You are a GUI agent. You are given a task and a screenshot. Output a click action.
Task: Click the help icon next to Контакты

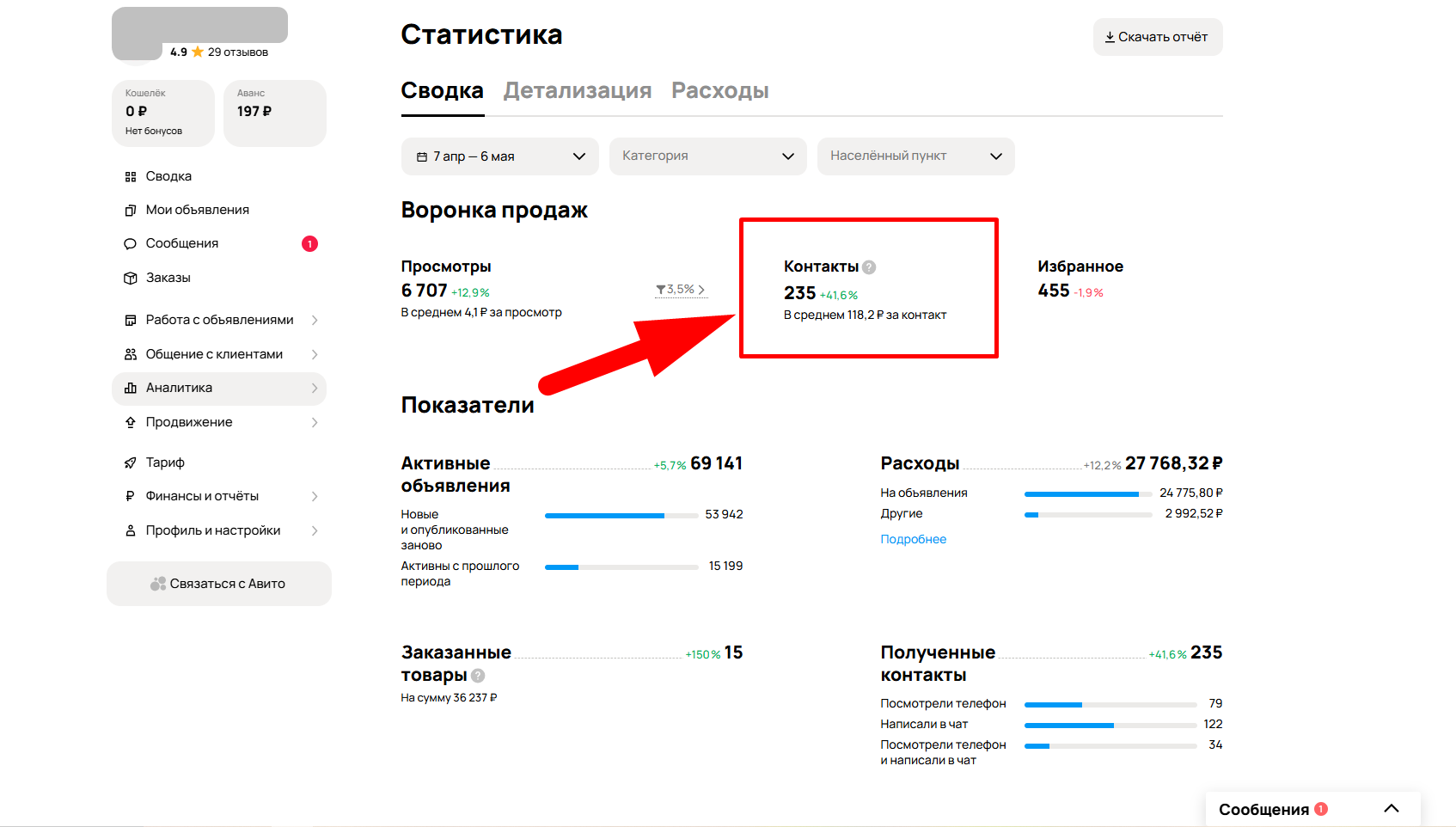[x=869, y=267]
